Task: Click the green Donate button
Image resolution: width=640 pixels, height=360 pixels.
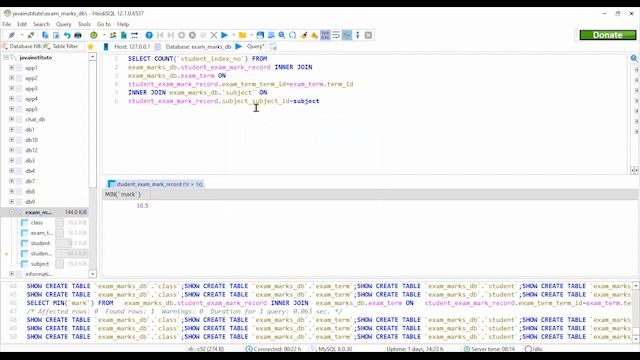Action: (608, 35)
